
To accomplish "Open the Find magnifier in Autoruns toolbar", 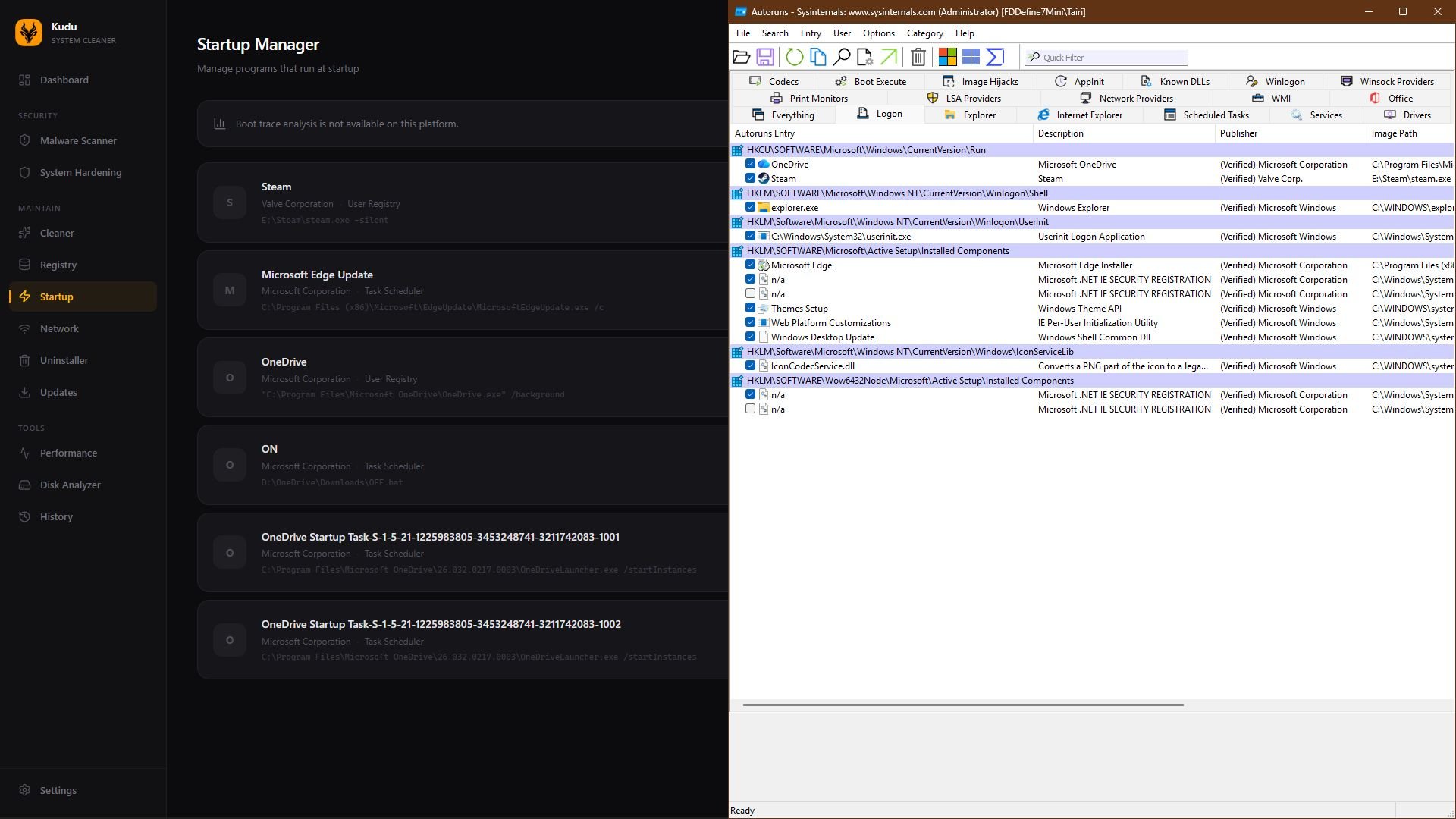I will 841,57.
